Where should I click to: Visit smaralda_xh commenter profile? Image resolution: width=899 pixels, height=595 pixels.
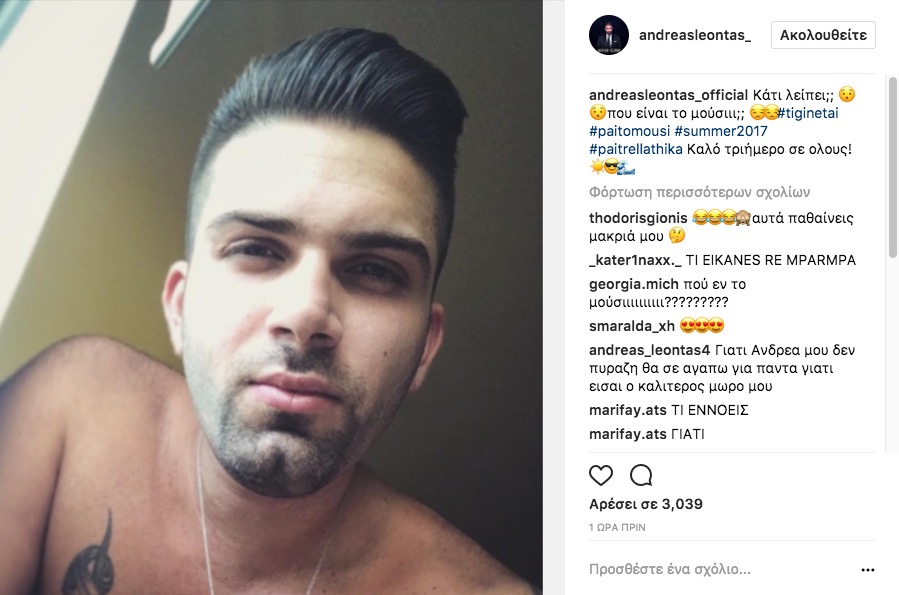point(632,326)
